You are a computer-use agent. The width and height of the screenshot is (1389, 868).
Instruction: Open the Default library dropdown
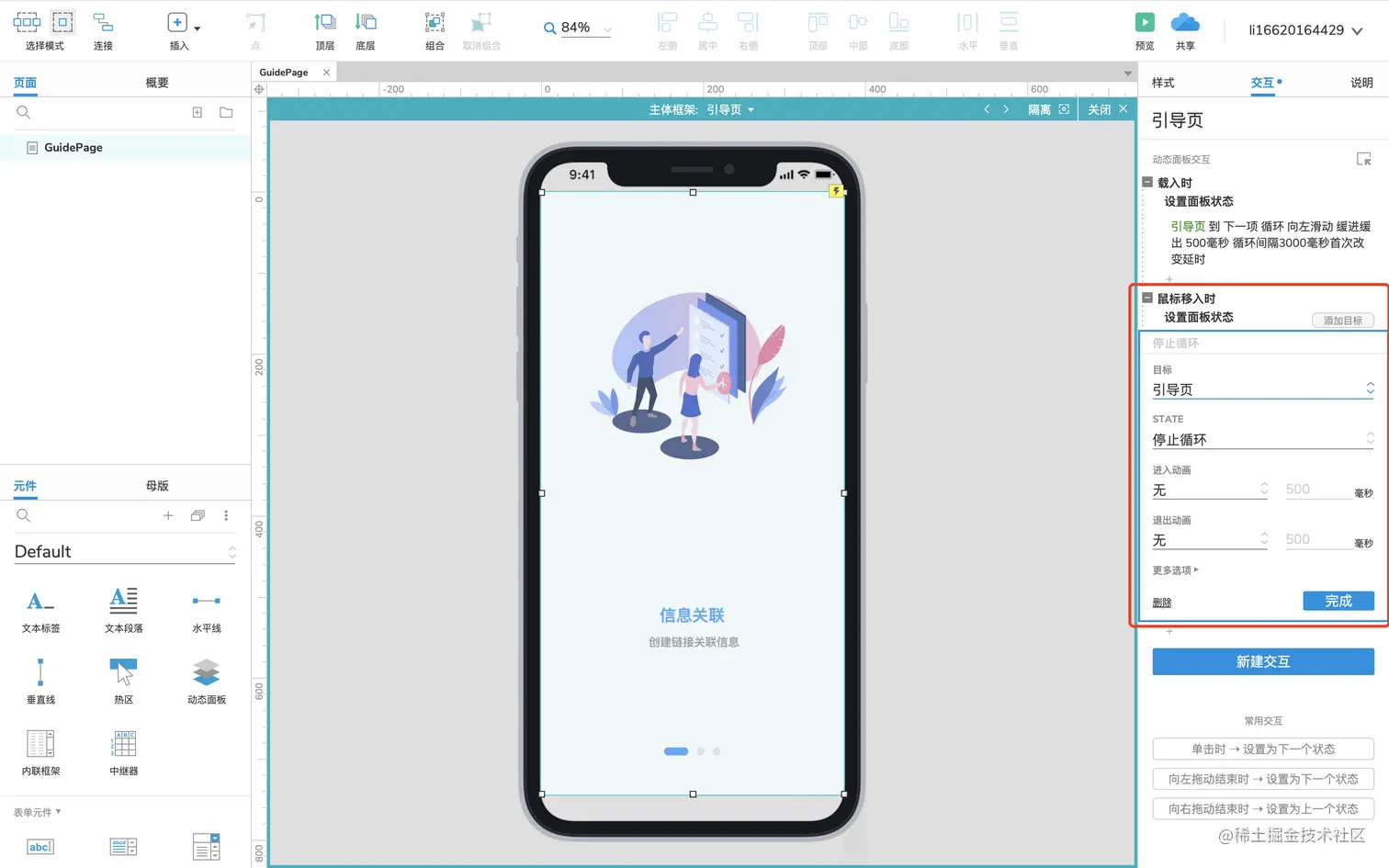click(x=125, y=552)
